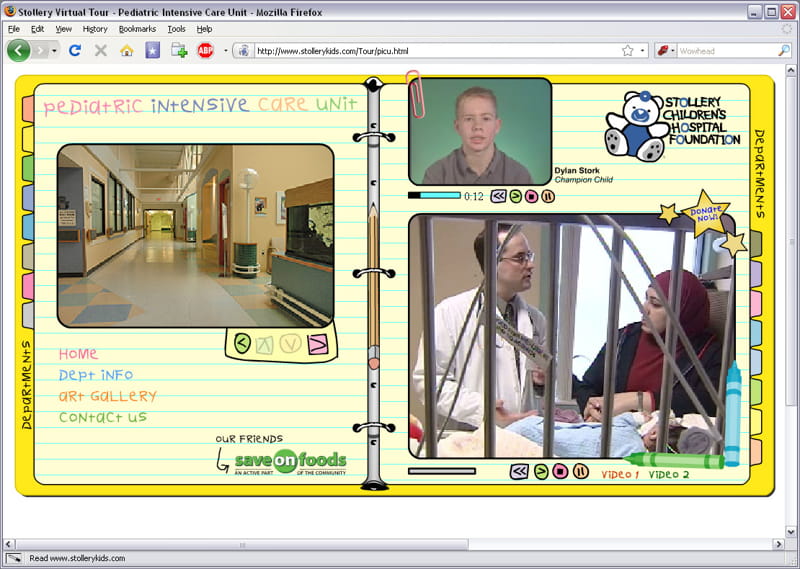Click the new tab plus icon in toolbar
Viewport: 800px width, 569px height.
pos(179,50)
